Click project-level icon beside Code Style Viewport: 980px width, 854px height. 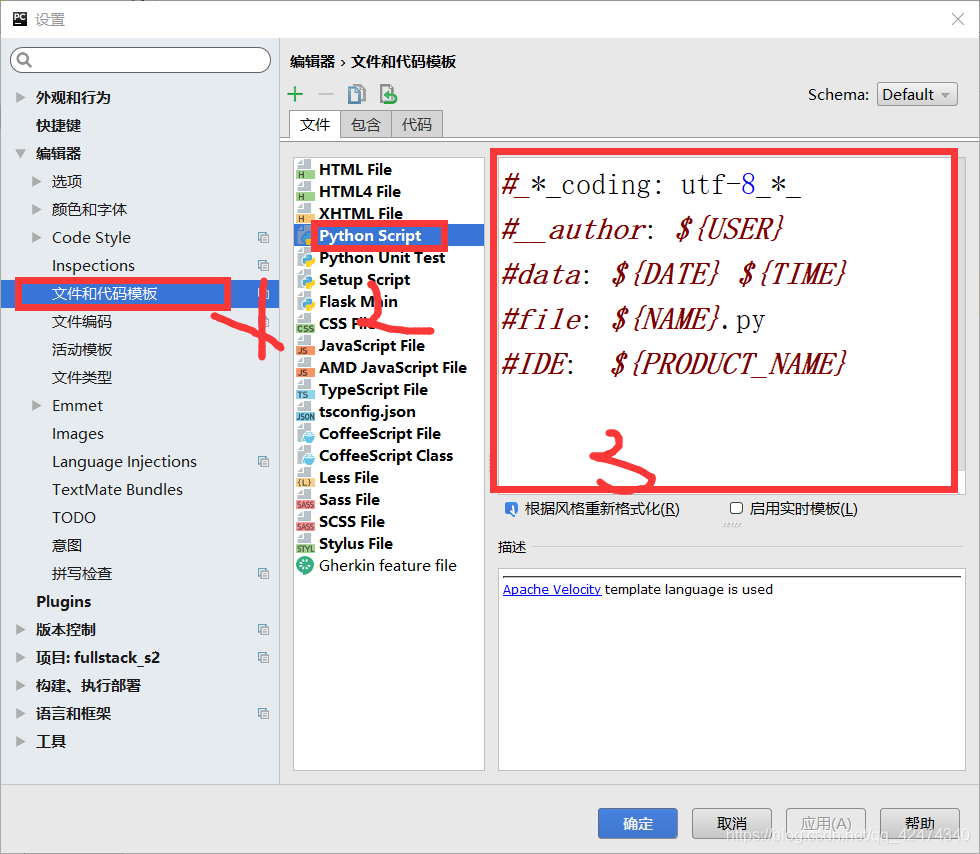coord(263,238)
